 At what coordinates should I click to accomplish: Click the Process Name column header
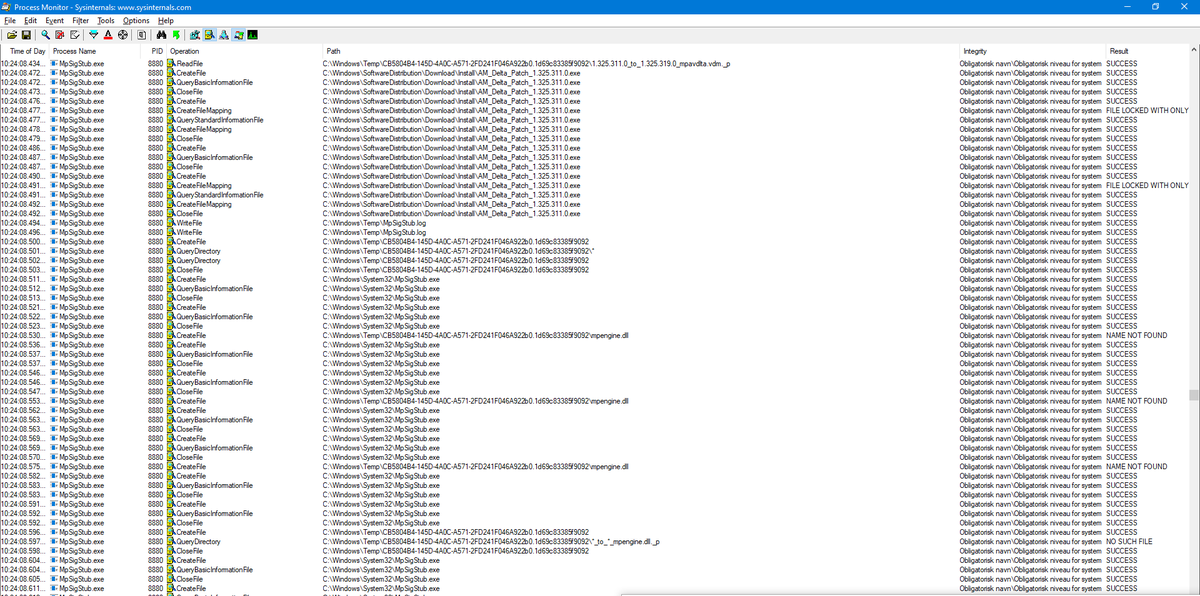pyautogui.click(x=97, y=51)
